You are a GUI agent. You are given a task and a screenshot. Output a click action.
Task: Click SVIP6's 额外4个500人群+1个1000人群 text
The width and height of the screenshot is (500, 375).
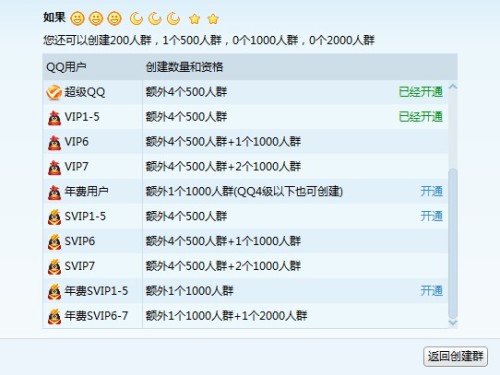(x=223, y=241)
